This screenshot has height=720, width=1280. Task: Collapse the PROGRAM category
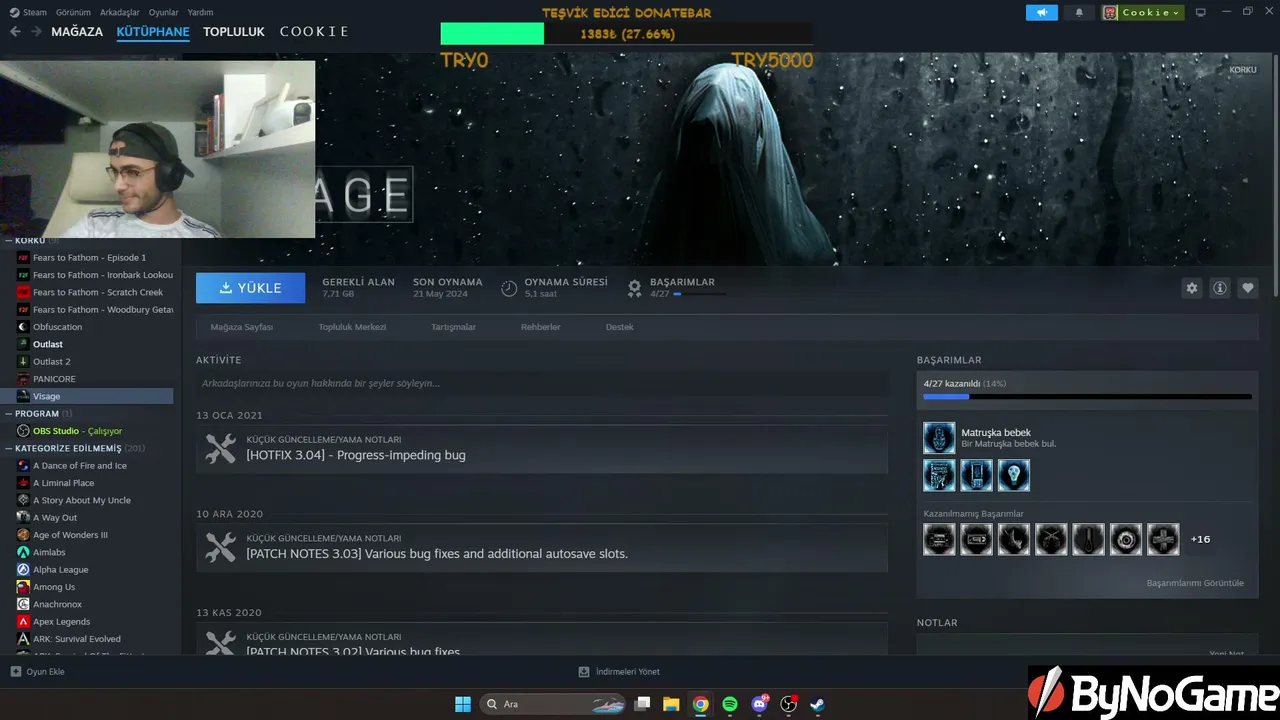click(x=37, y=413)
